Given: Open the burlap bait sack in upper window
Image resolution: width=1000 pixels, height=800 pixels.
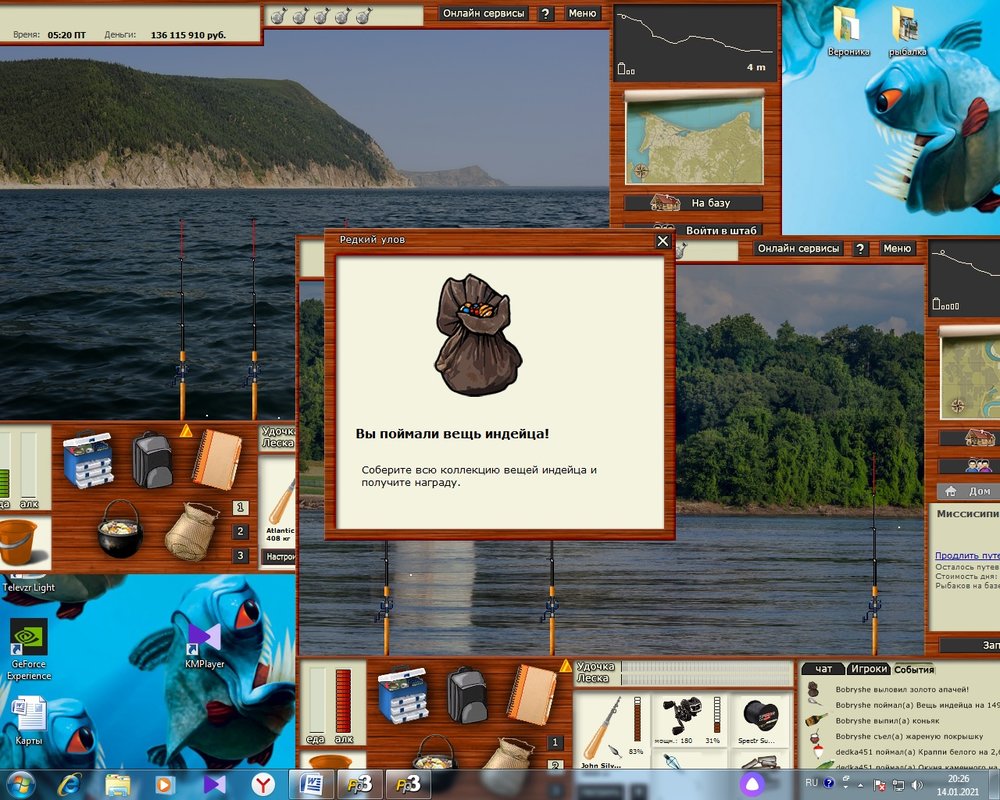Looking at the screenshot, I should coord(191,531).
